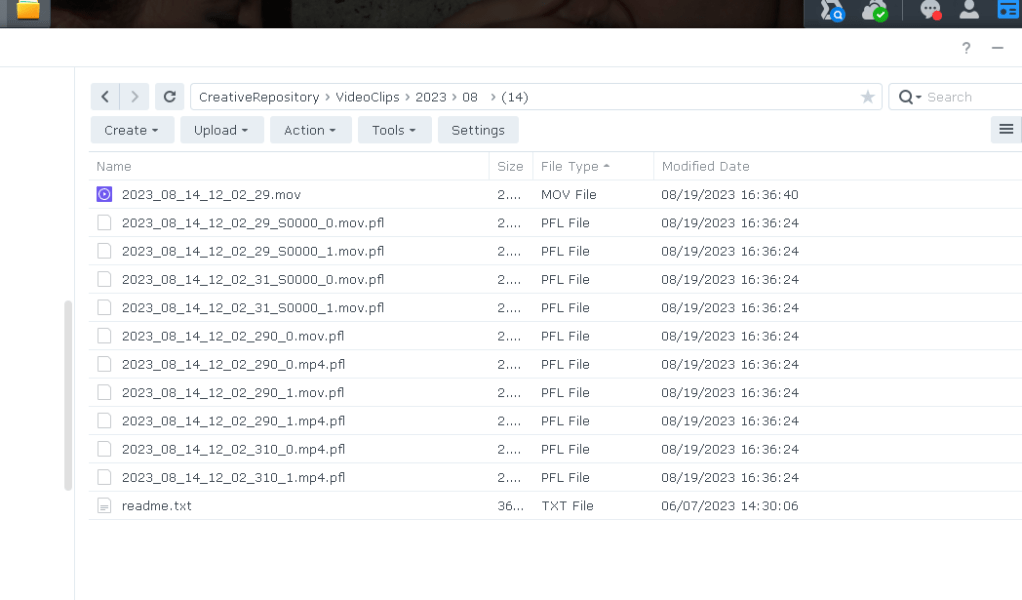Image resolution: width=1022 pixels, height=600 pixels.
Task: Click the readme.txt text file icon
Action: click(x=104, y=506)
